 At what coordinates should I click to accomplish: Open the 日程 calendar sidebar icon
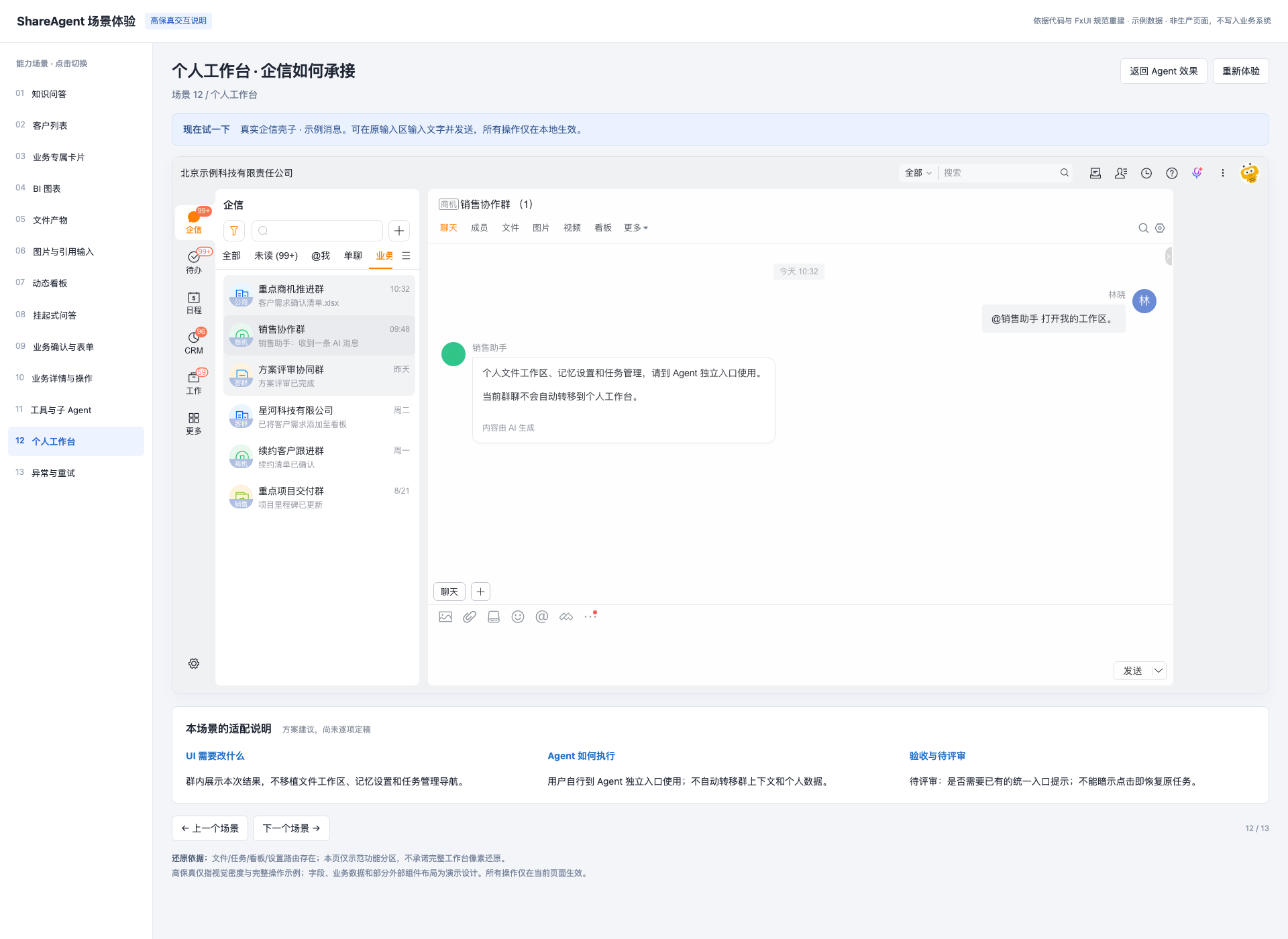194,302
